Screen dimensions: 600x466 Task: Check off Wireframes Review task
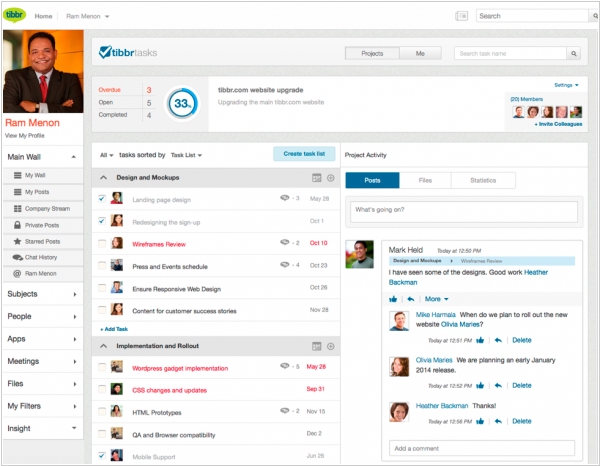click(102, 243)
